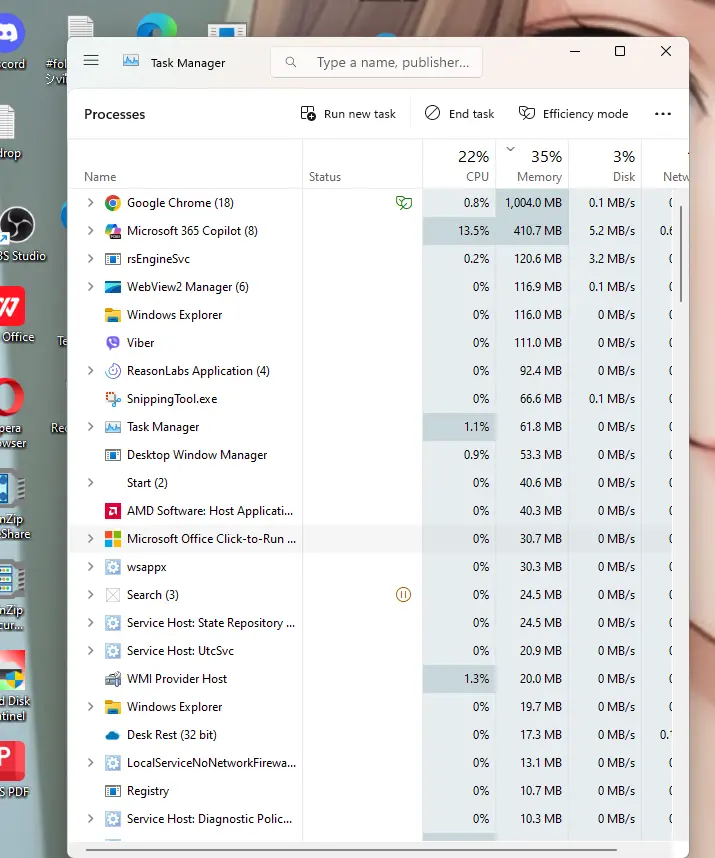715x858 pixels.
Task: Click Run new task button
Action: 348,114
